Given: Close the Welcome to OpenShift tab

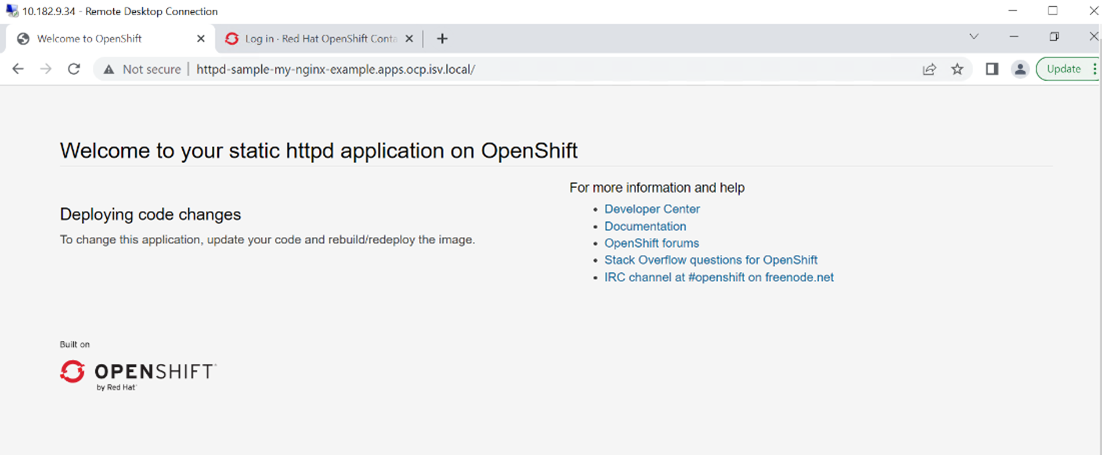Looking at the screenshot, I should 200,38.
